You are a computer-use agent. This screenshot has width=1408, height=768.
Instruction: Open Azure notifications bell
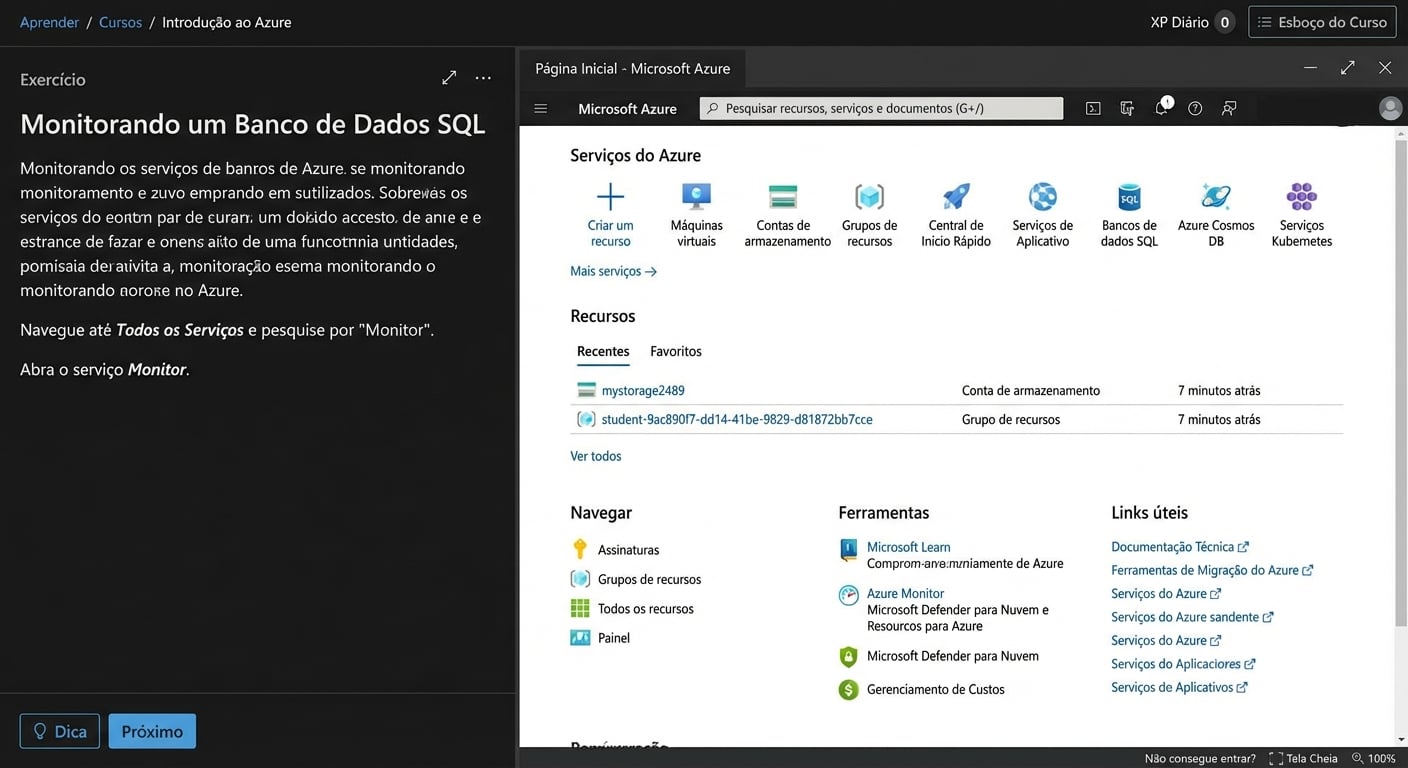1162,107
